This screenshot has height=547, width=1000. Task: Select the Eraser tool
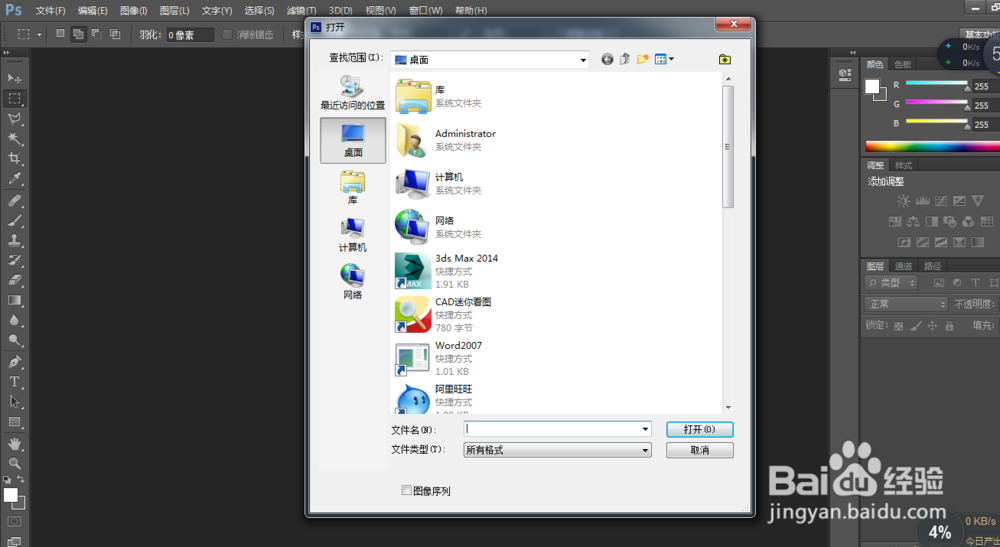pos(14,280)
